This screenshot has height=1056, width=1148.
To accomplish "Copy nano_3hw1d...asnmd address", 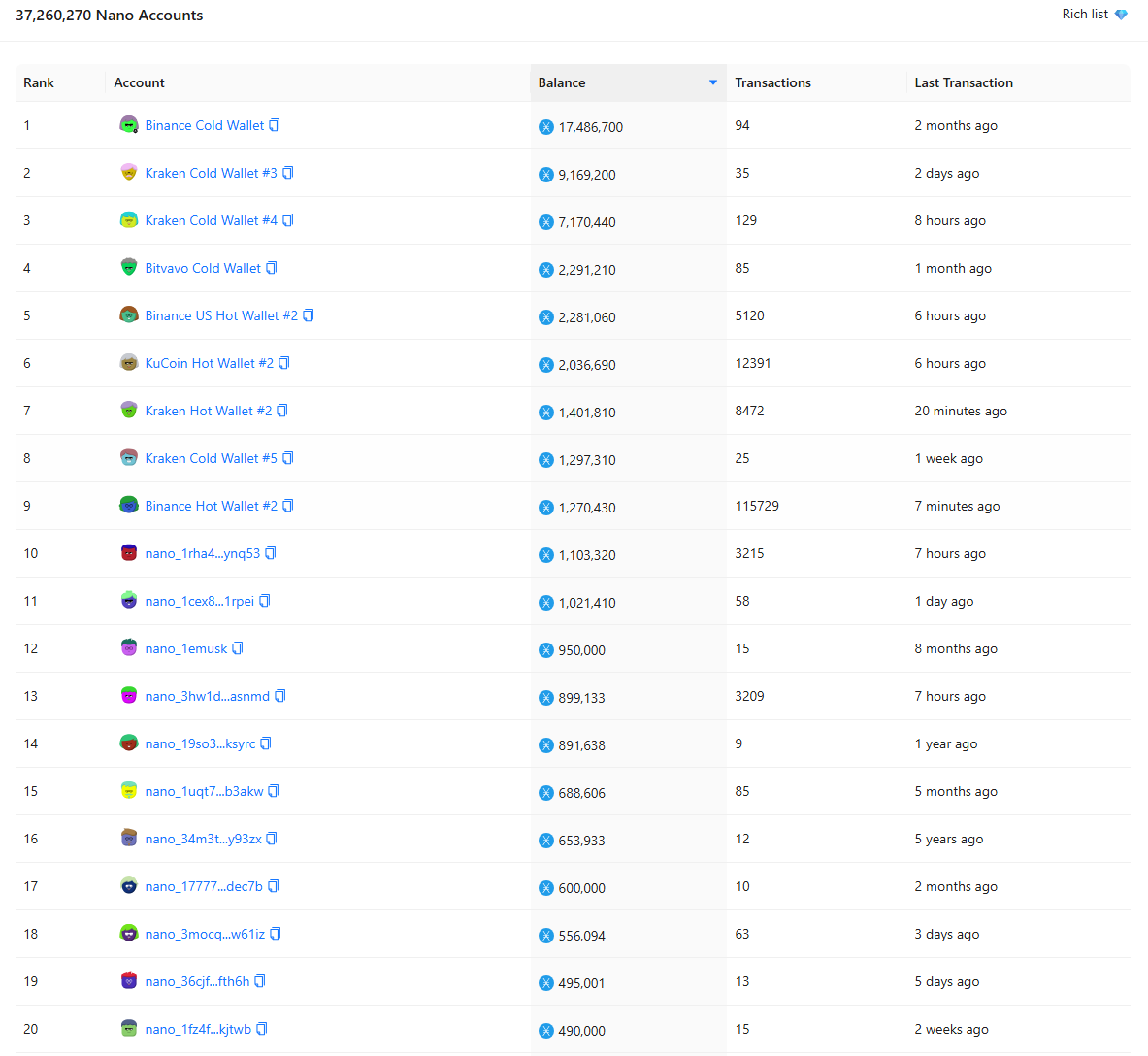I will click(x=279, y=697).
